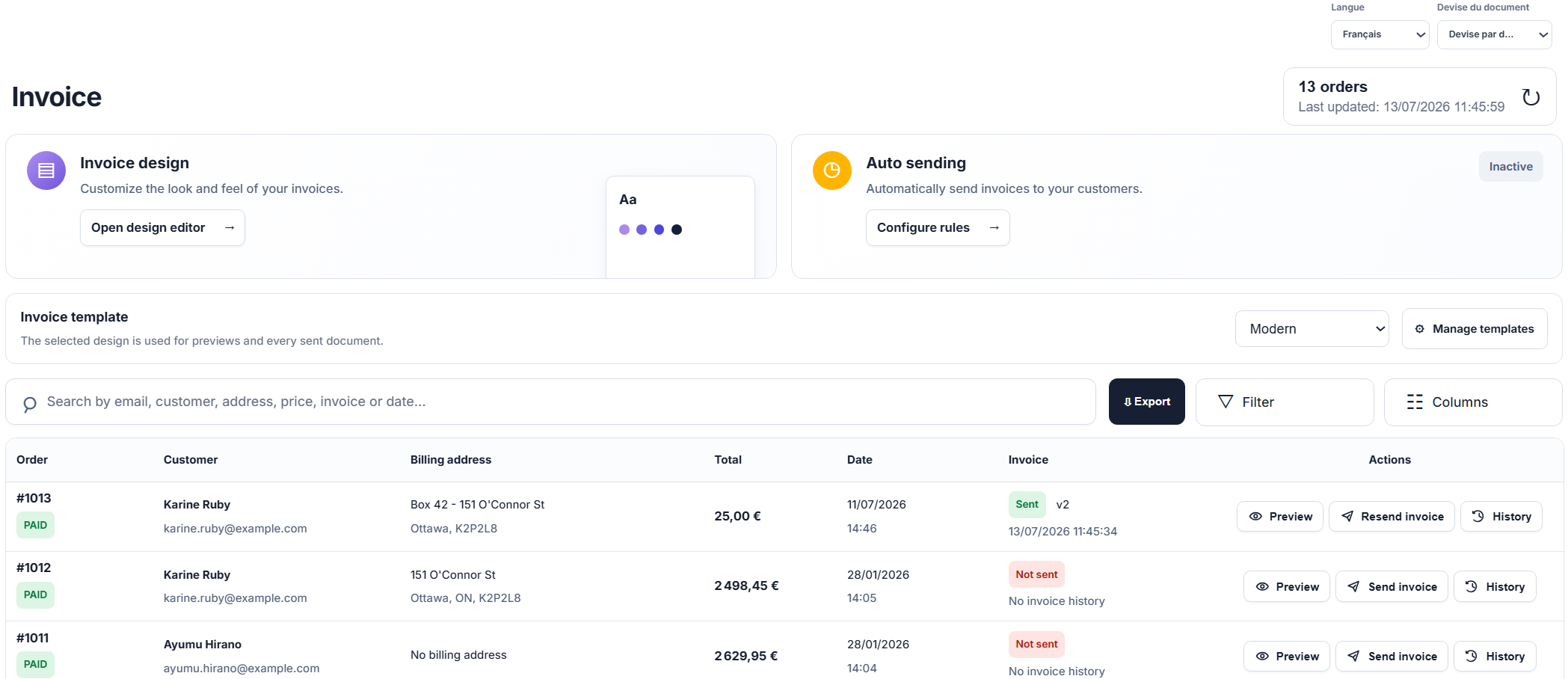Click the 13 orders summary text
The width and height of the screenshot is (1568, 679).
point(1332,87)
